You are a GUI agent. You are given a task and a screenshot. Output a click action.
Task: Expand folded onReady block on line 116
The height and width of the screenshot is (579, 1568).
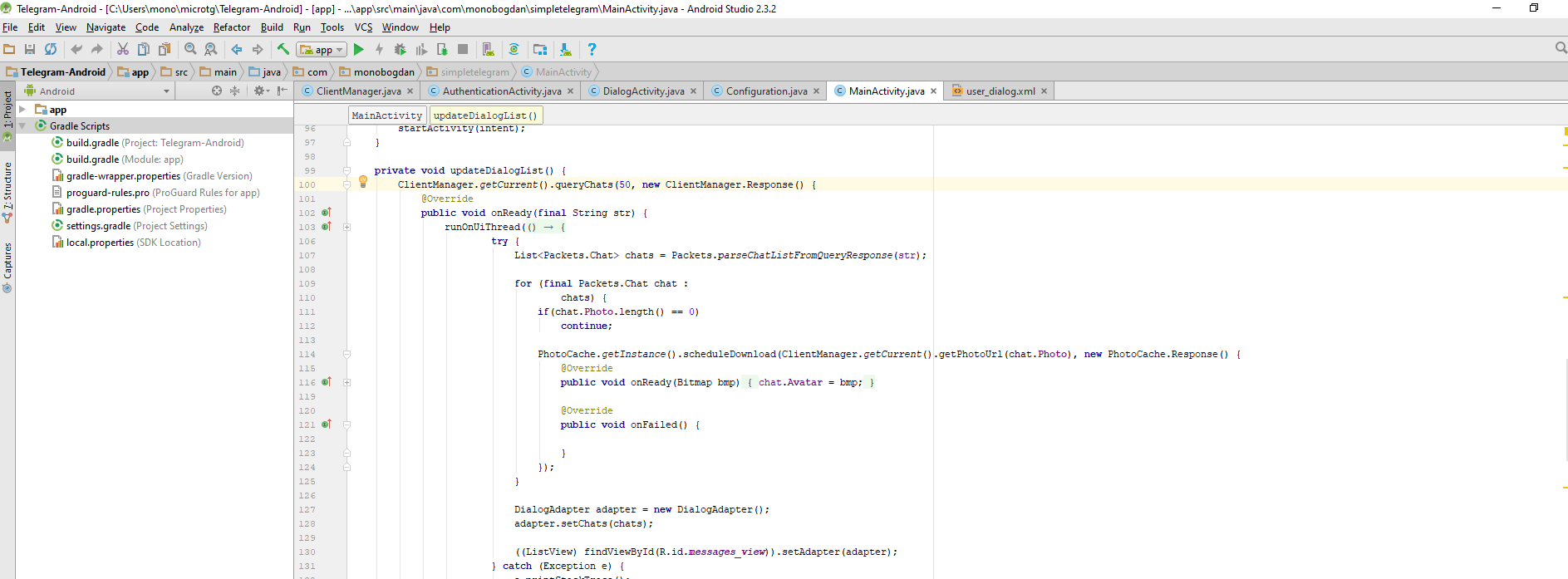click(x=347, y=382)
